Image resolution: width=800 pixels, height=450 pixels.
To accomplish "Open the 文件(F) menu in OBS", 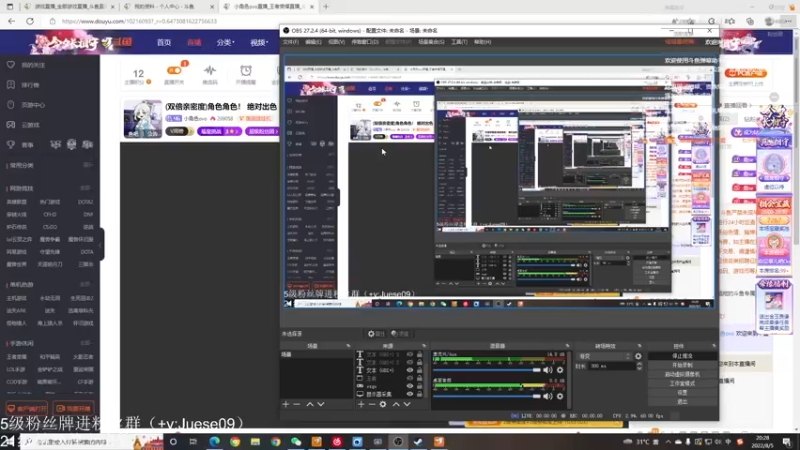I will (x=291, y=42).
